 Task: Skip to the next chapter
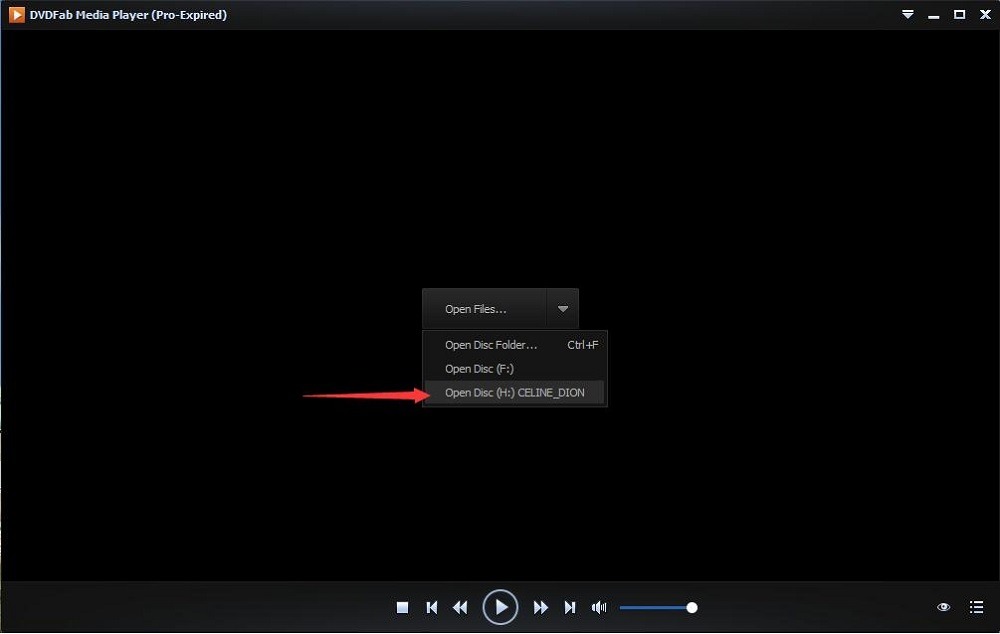point(570,607)
